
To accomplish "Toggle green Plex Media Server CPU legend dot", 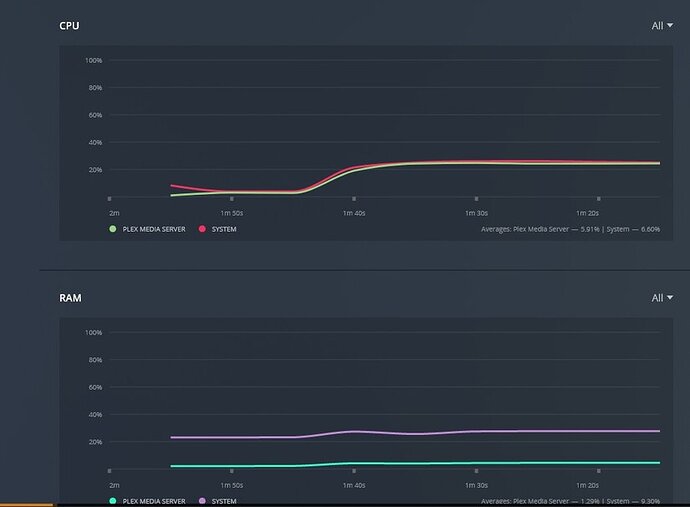I will pos(113,229).
